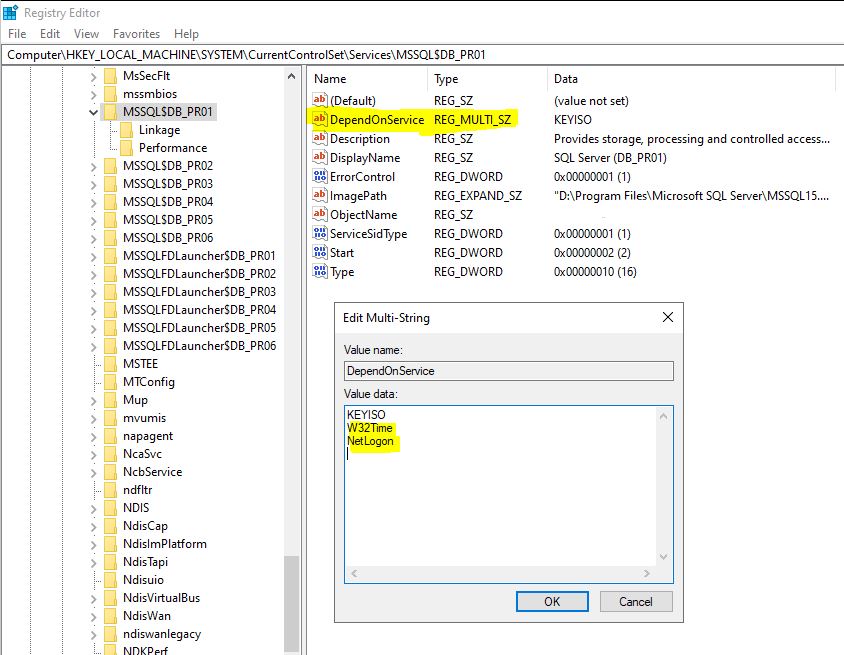844x655 pixels.
Task: Confirm the multi-string edit with OK
Action: [552, 601]
